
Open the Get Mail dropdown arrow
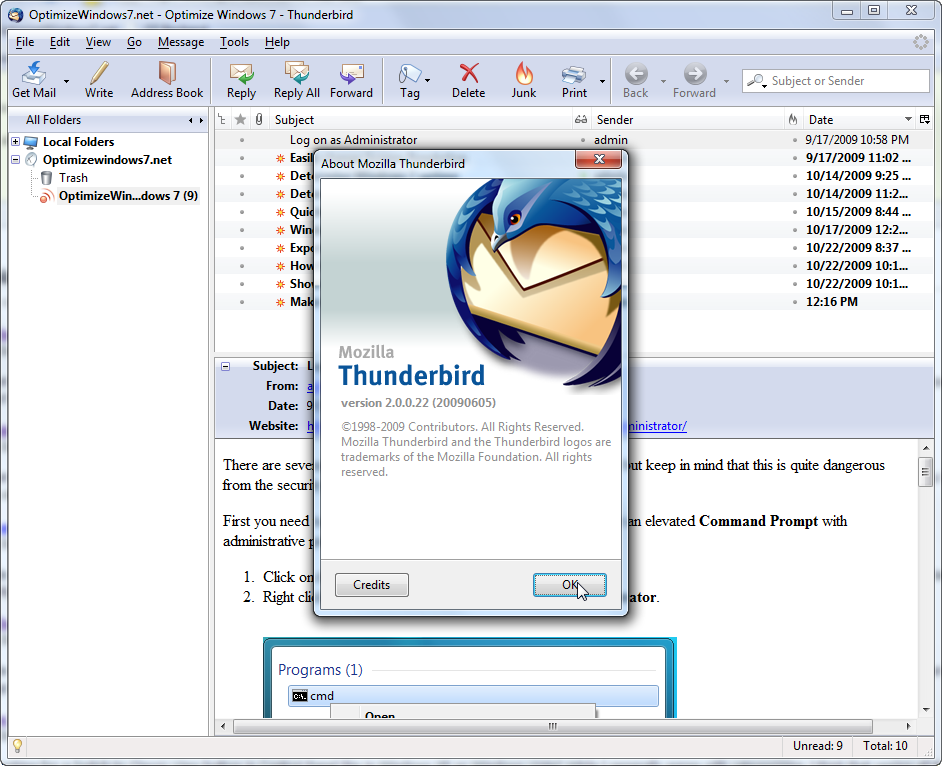pyautogui.click(x=66, y=81)
